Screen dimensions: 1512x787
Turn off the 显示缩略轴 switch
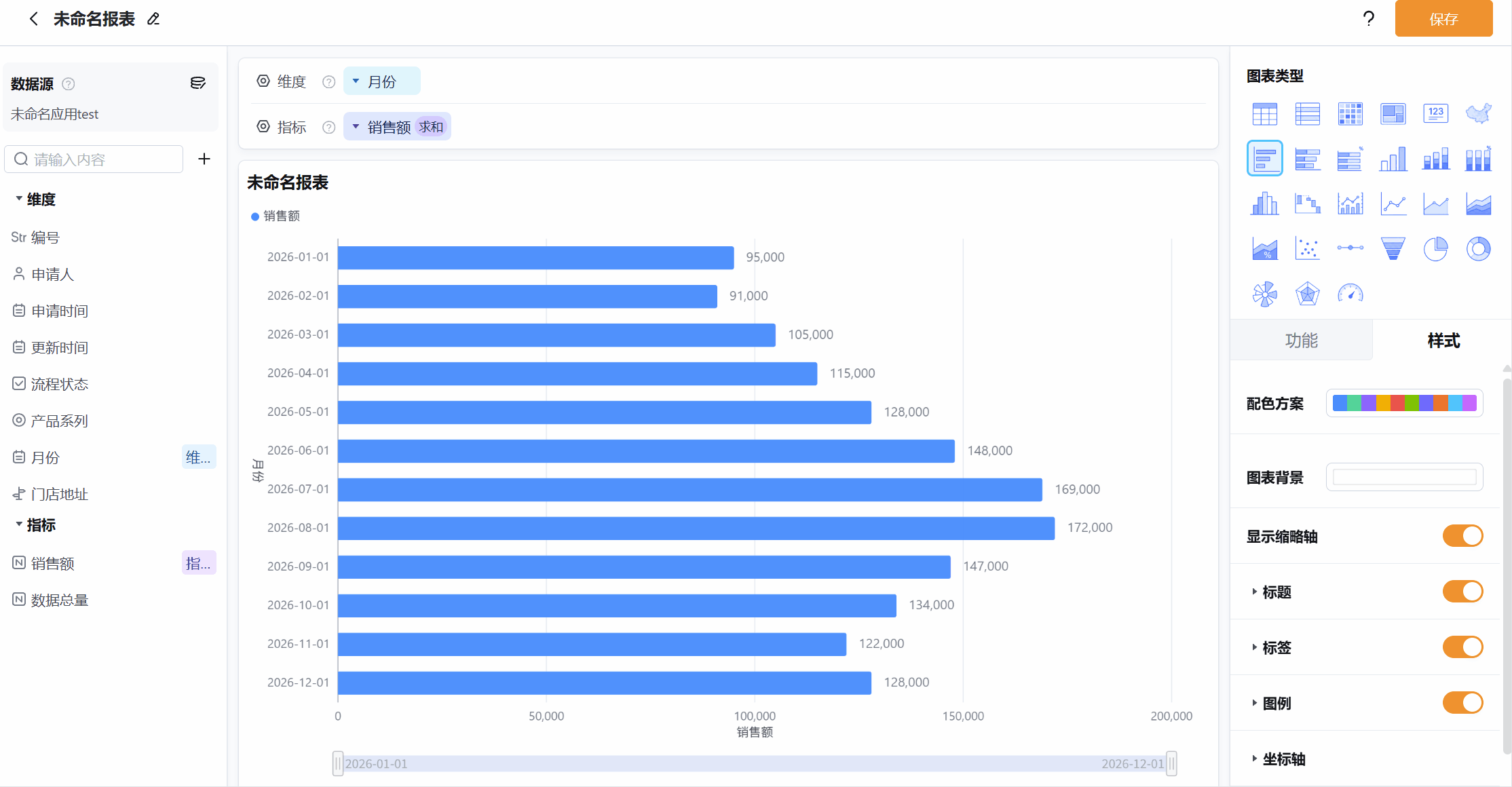coord(1462,536)
